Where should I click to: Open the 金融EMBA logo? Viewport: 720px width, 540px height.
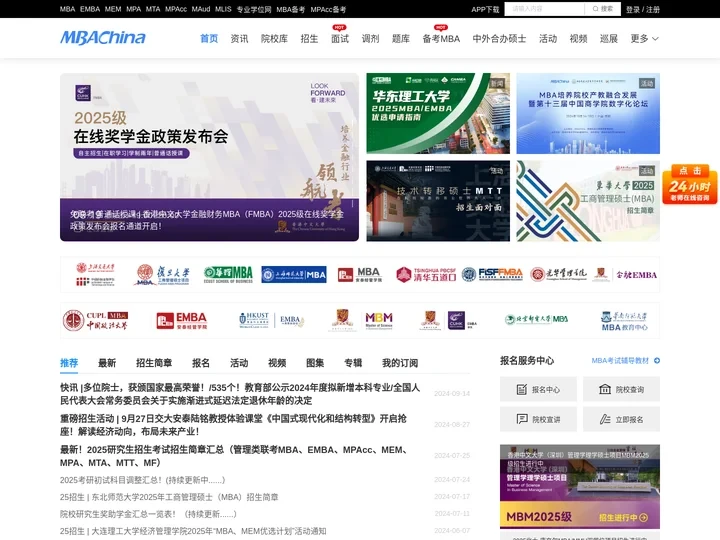(x=625, y=275)
